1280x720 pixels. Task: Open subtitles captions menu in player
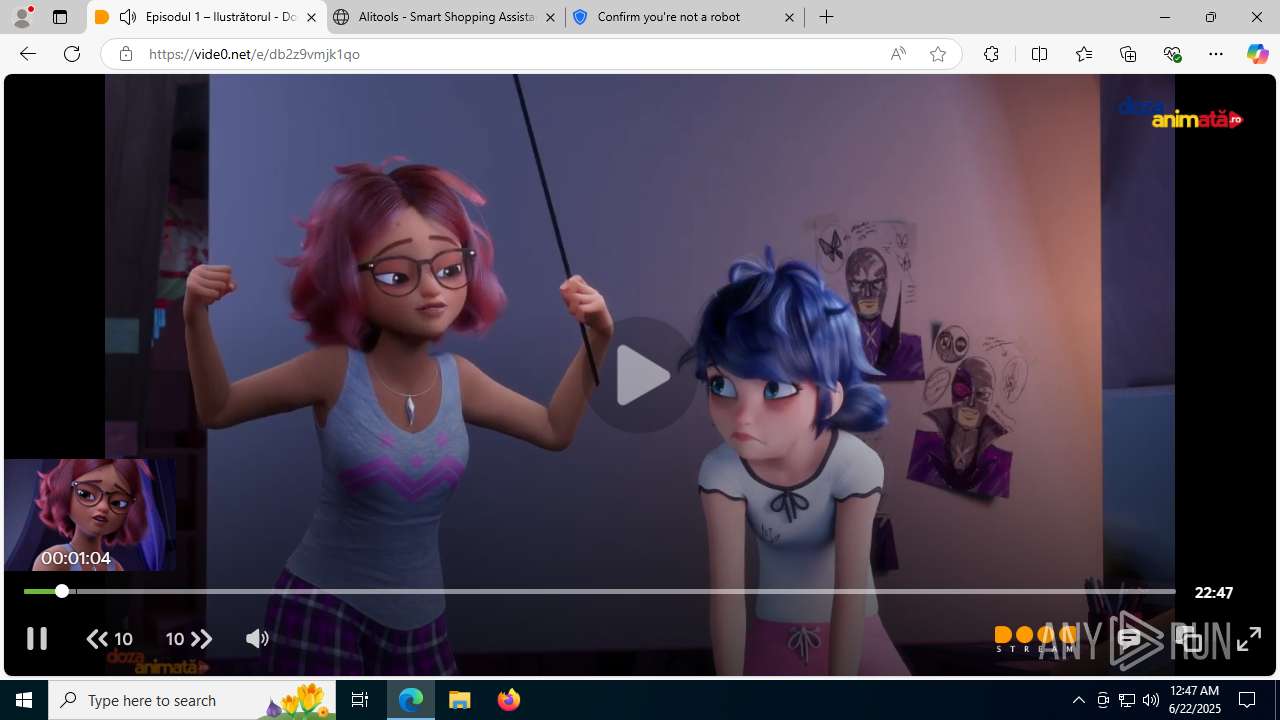[x=1129, y=638]
